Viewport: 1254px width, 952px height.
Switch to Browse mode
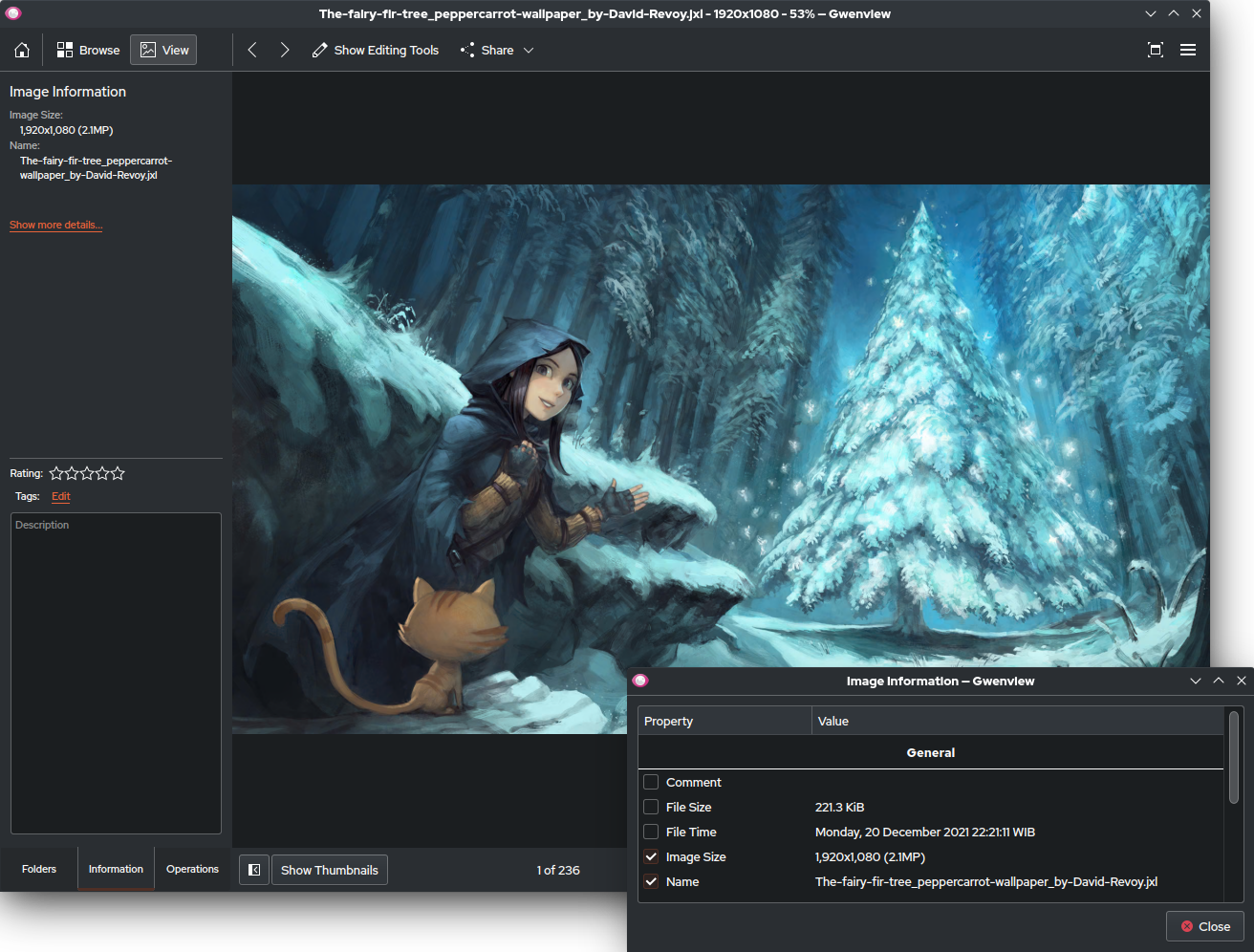click(x=88, y=50)
